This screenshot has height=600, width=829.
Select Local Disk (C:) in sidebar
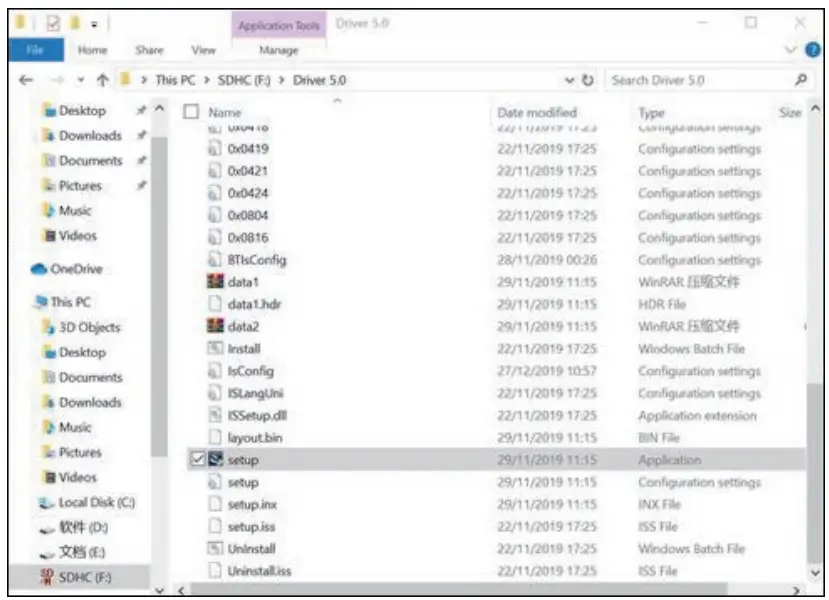click(87, 502)
